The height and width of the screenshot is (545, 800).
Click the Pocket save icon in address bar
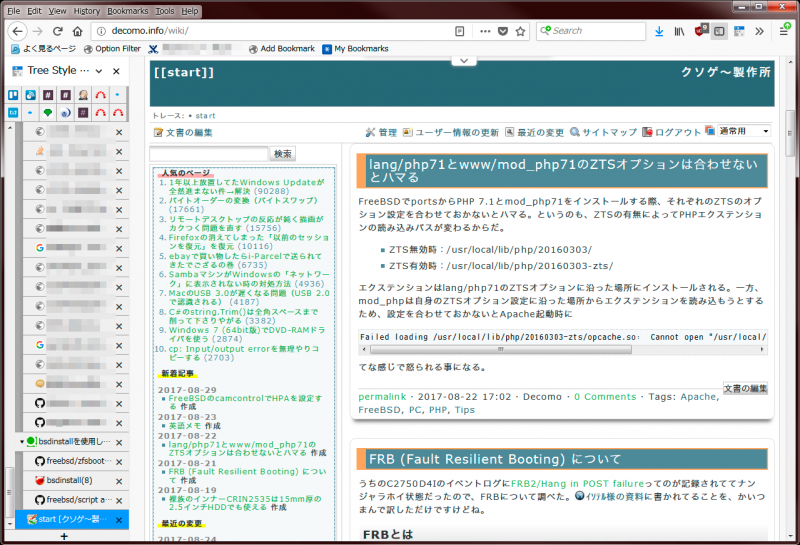click(x=505, y=31)
